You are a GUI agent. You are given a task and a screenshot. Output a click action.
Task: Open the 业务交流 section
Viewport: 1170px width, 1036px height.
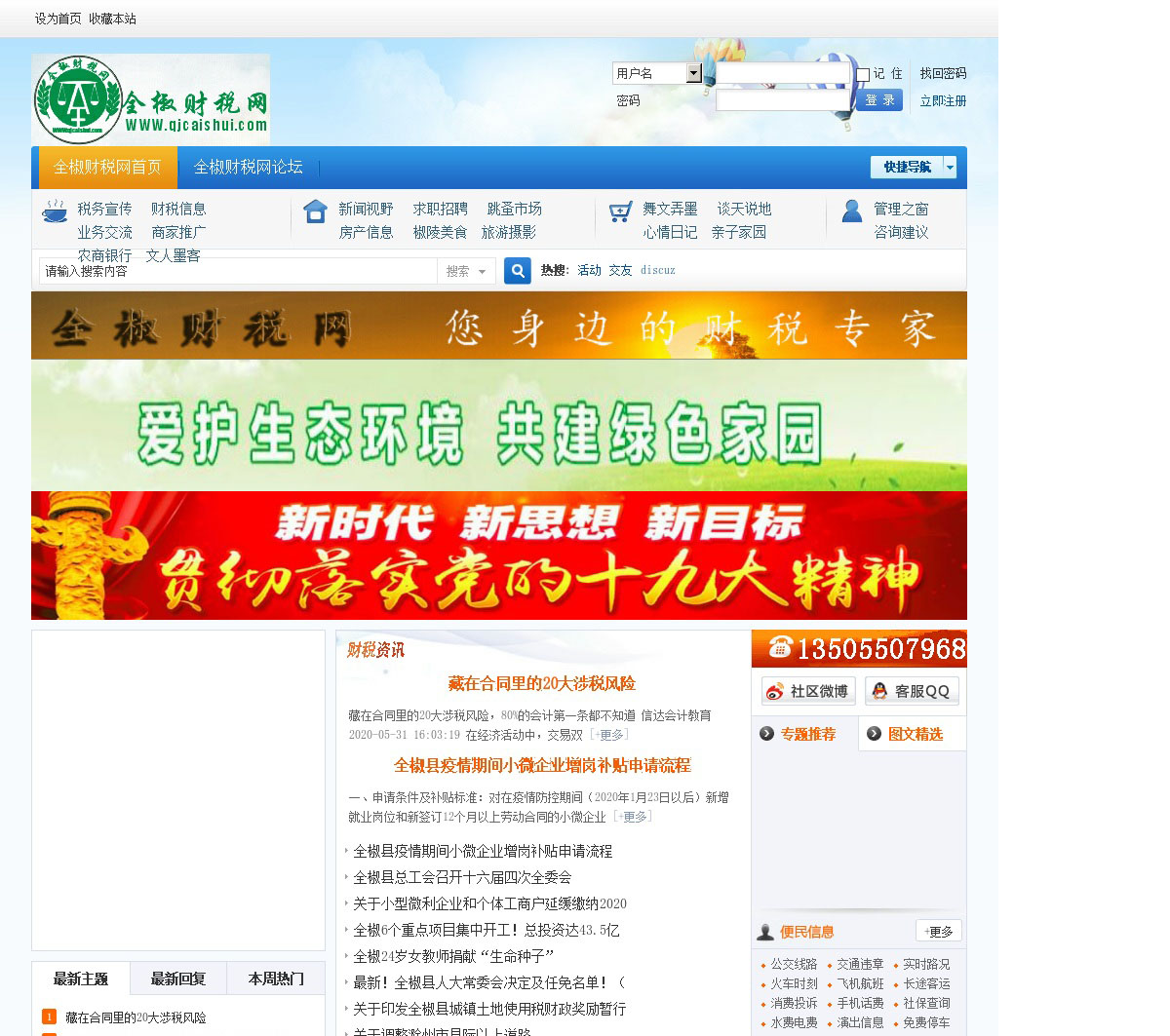(x=104, y=232)
